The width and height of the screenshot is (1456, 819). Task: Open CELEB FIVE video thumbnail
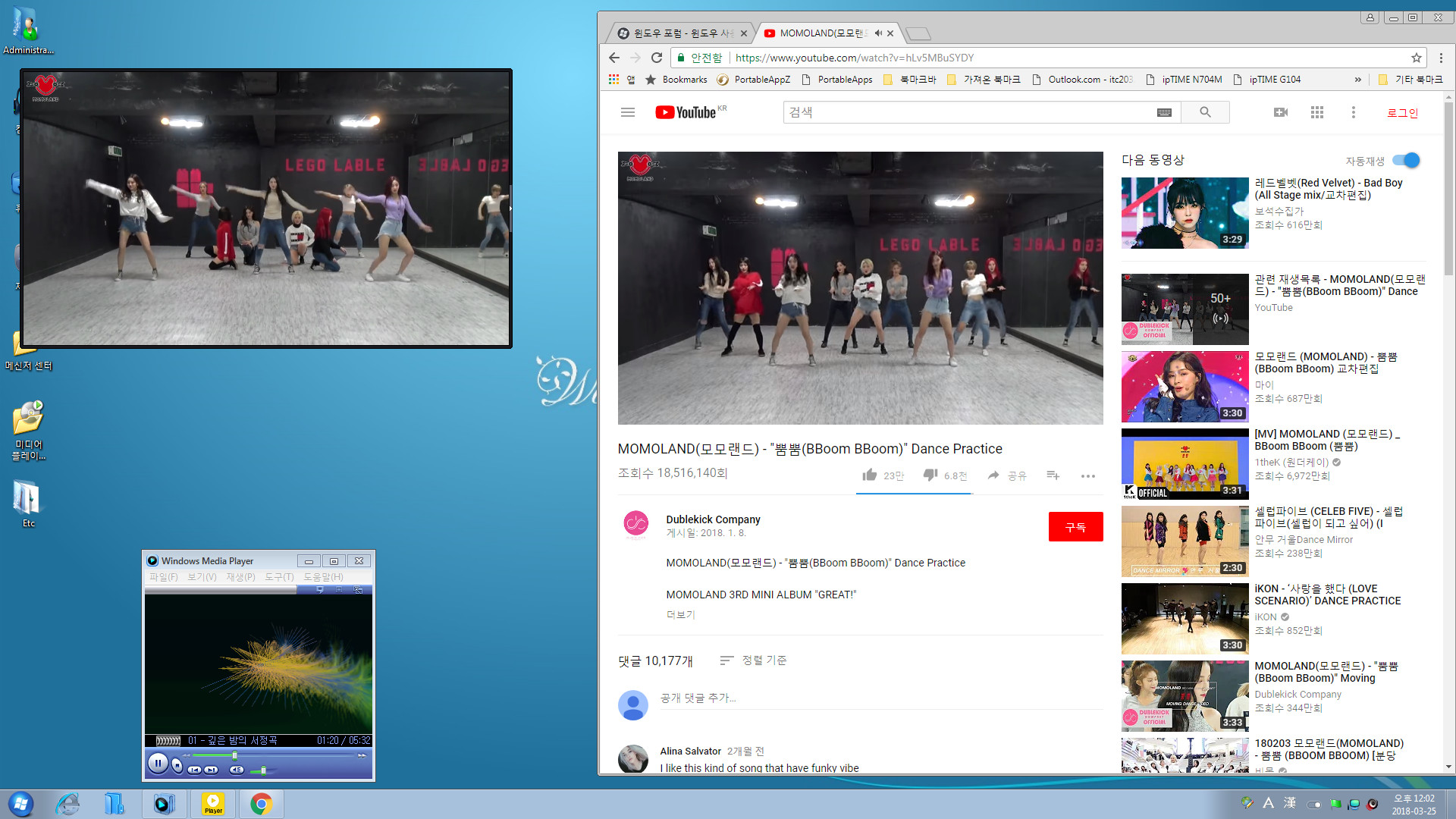(x=1185, y=541)
